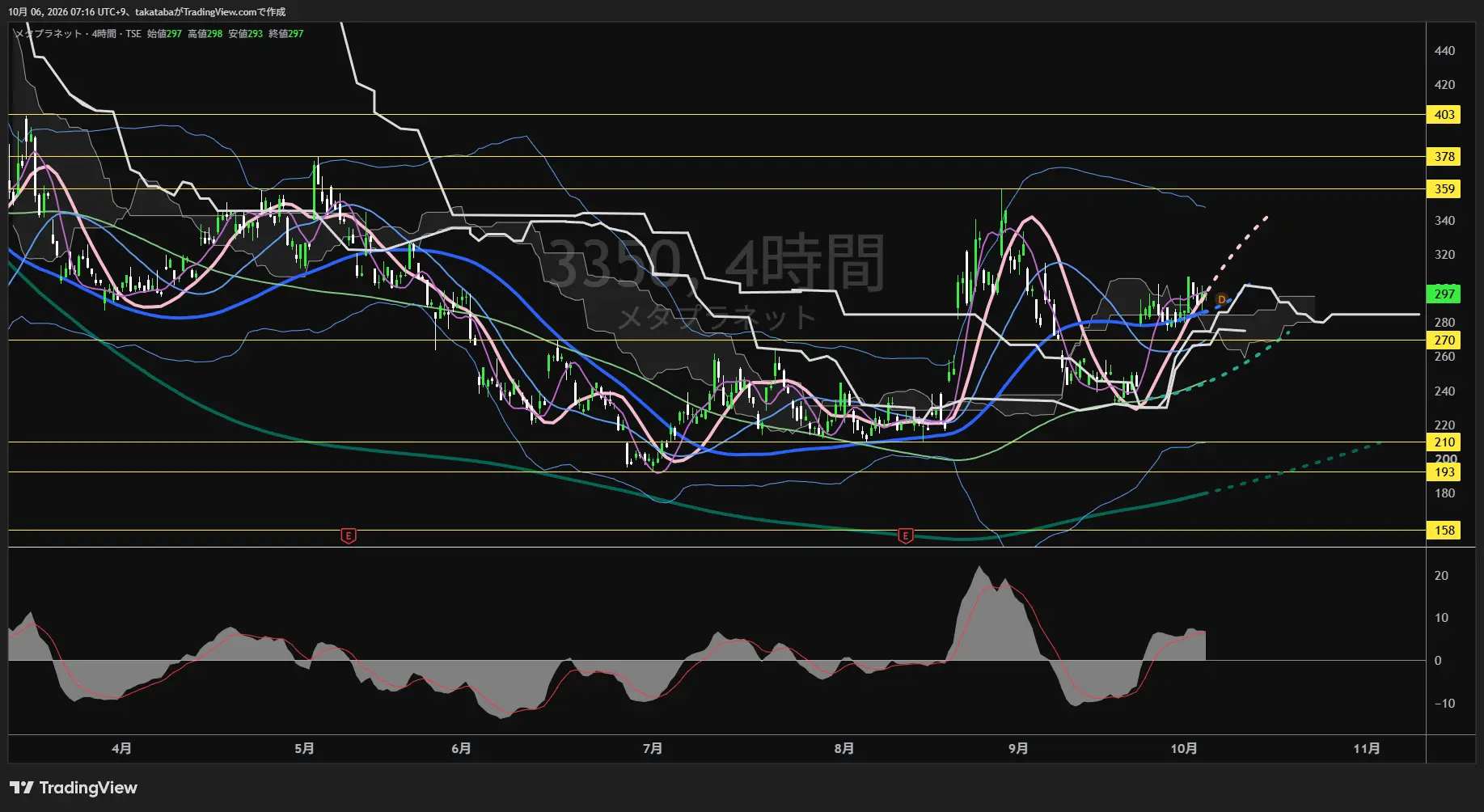Click 440 on the price axis

click(1444, 51)
